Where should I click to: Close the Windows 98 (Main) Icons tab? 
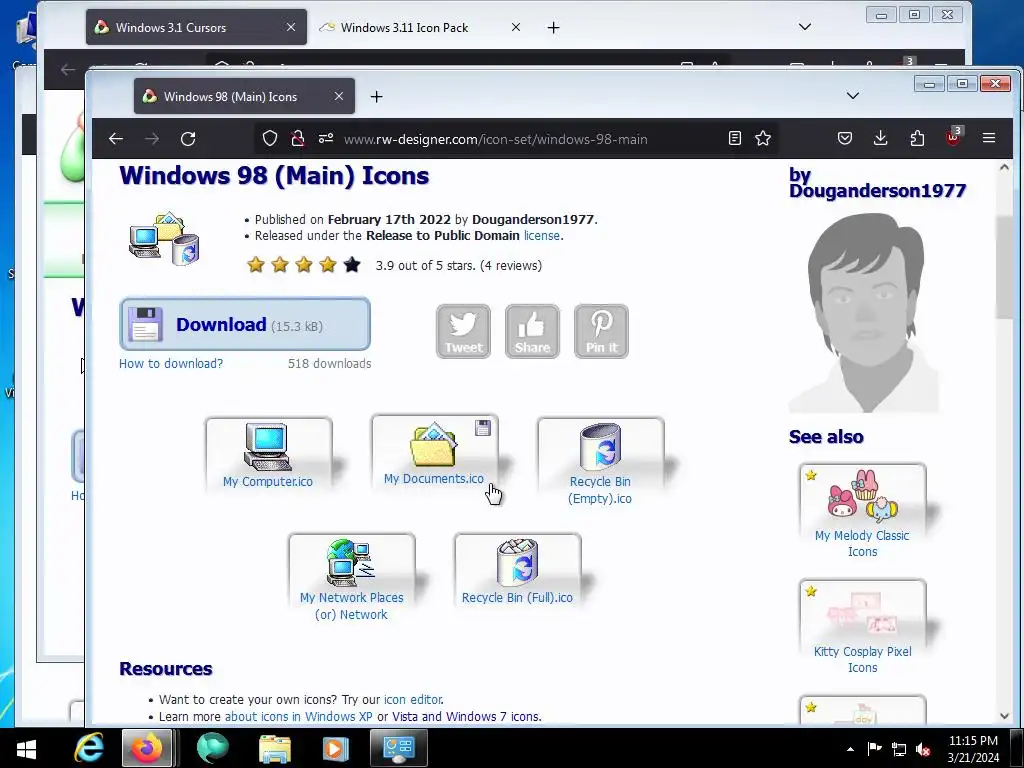[338, 96]
